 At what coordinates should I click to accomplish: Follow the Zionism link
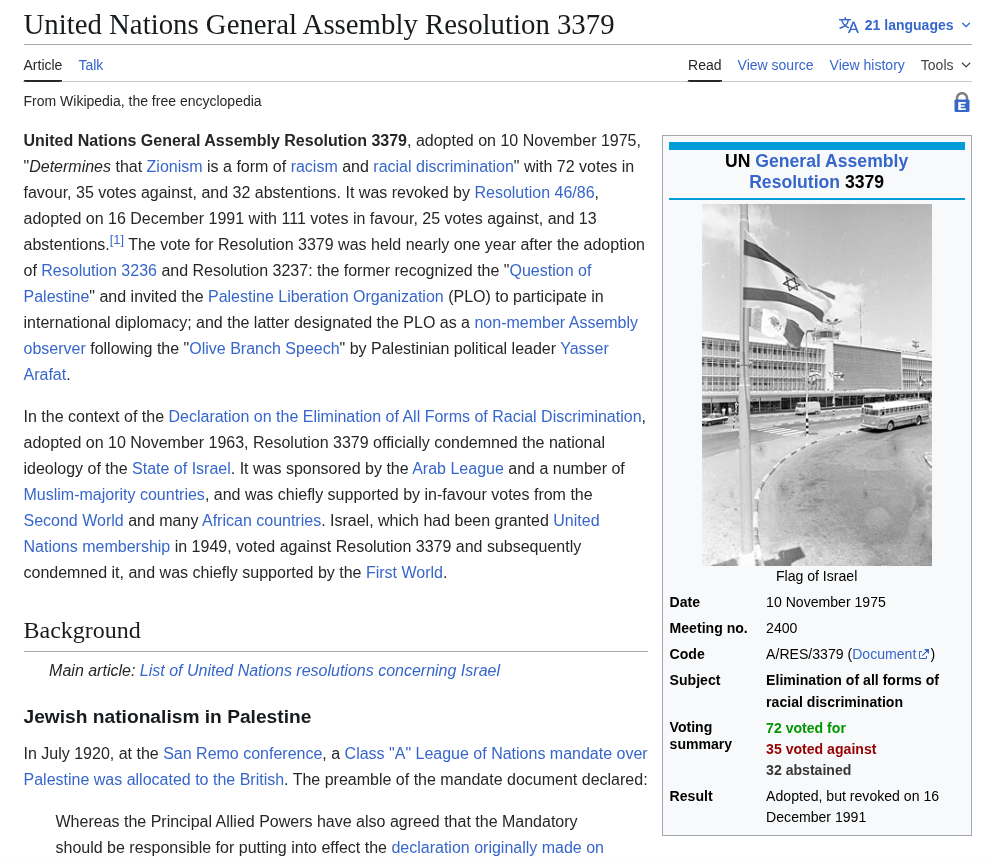coord(174,166)
